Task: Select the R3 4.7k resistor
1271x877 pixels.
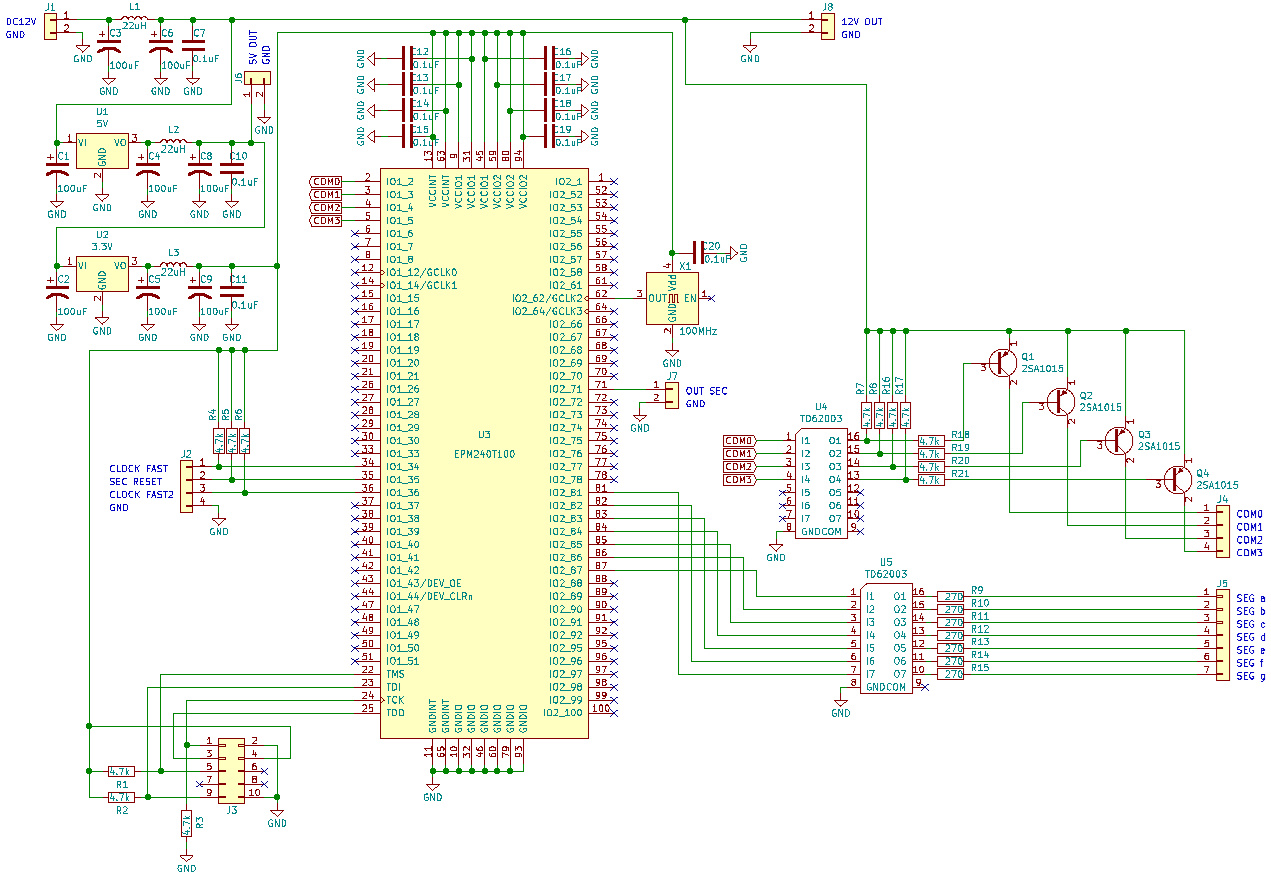Action: (186, 823)
